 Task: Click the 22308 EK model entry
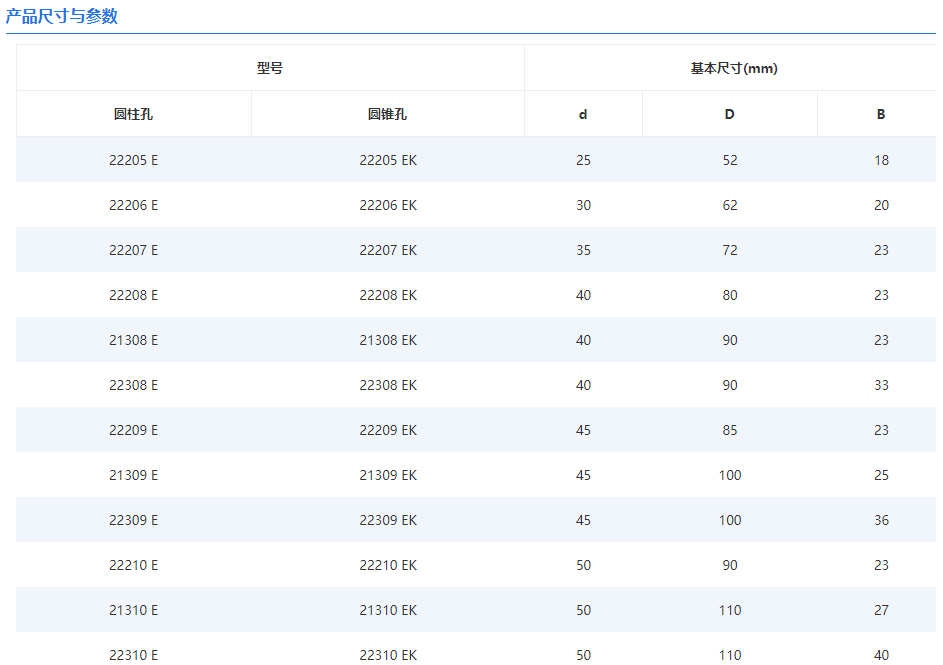pos(387,385)
